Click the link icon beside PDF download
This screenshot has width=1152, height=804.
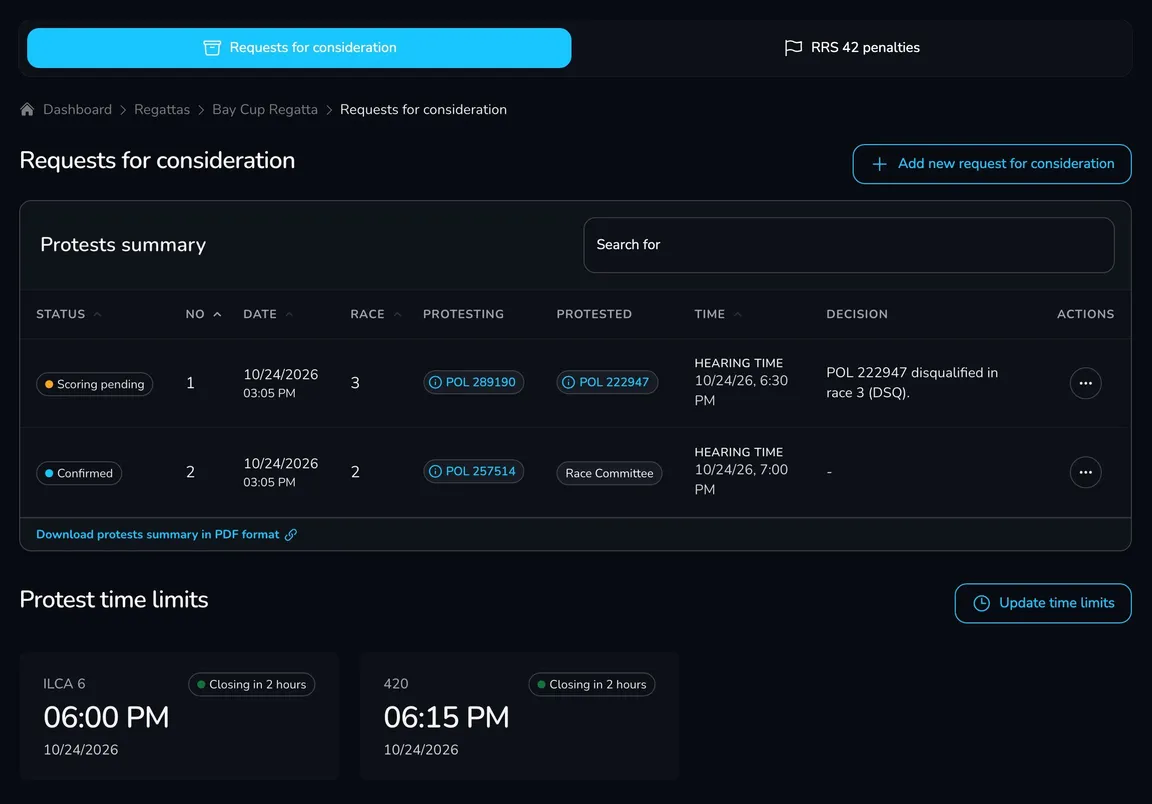[x=291, y=534]
